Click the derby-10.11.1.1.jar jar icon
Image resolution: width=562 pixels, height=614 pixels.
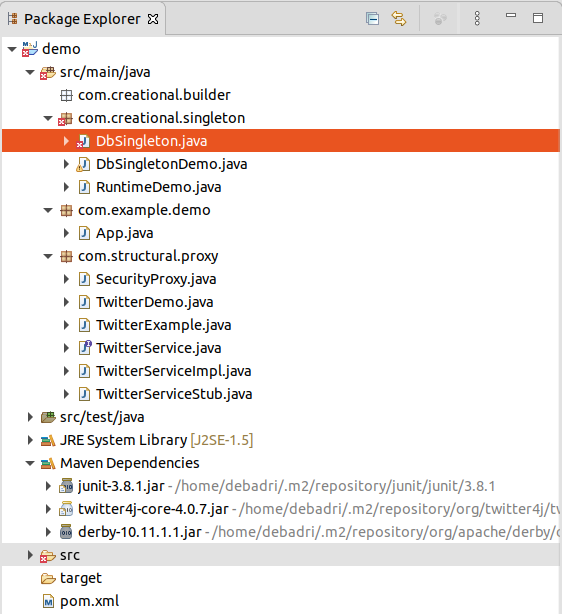tap(66, 532)
